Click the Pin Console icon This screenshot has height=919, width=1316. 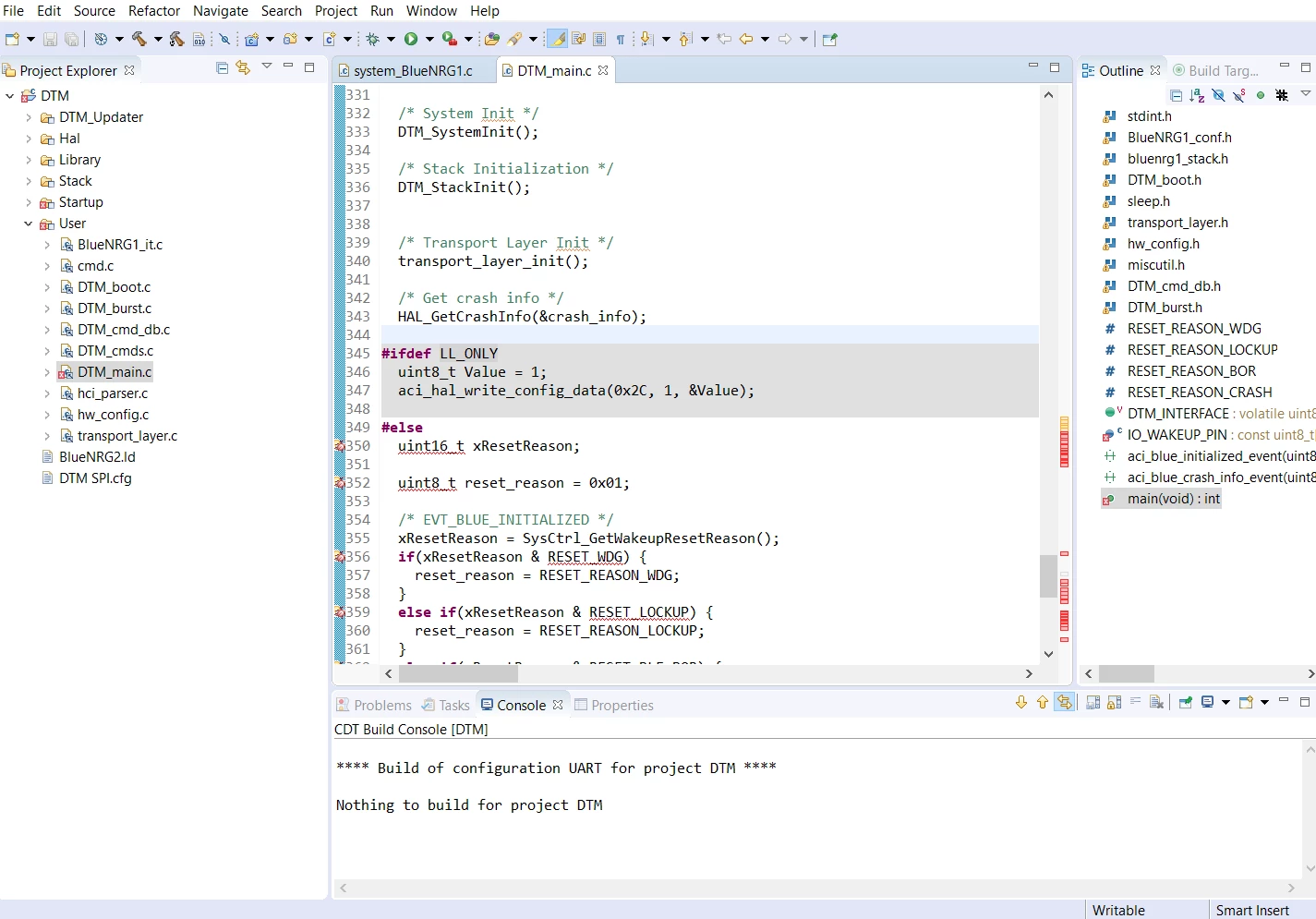pos(1186,702)
